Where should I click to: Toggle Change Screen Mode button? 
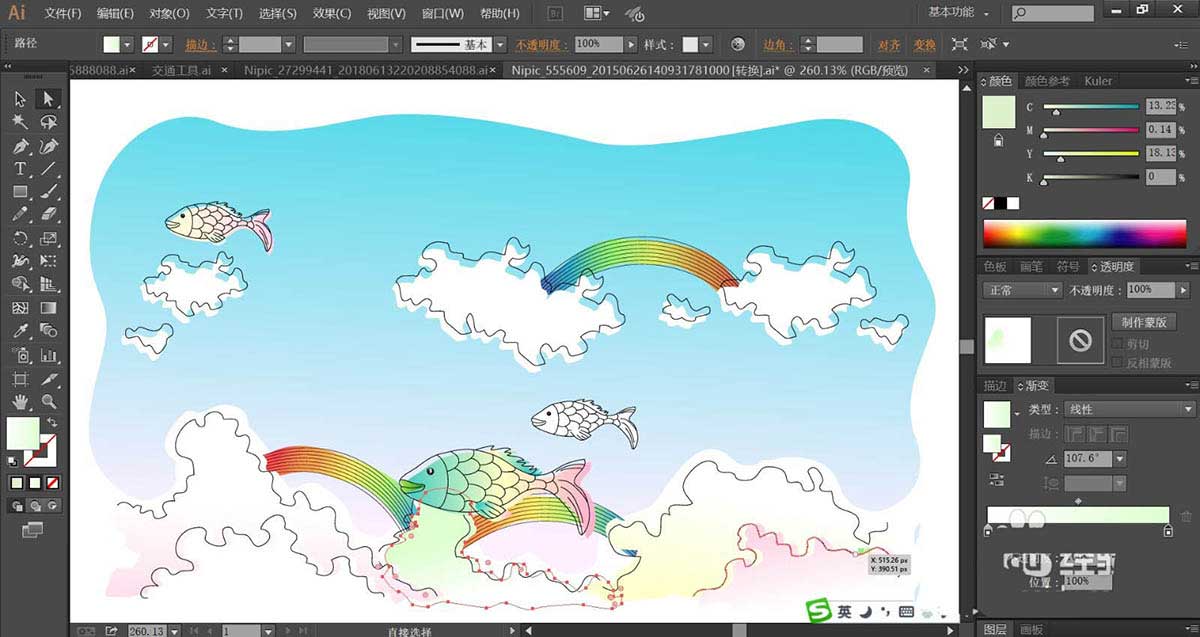(x=33, y=529)
